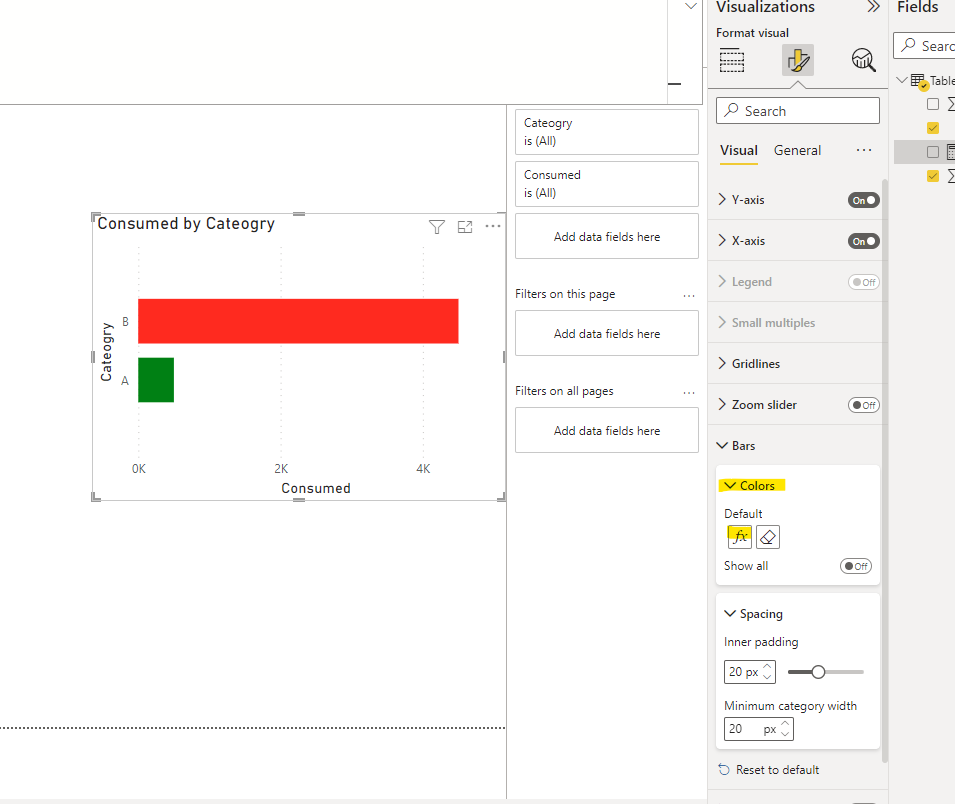Open ellipsis next to Filters on all pages
The width and height of the screenshot is (955, 804).
click(689, 392)
